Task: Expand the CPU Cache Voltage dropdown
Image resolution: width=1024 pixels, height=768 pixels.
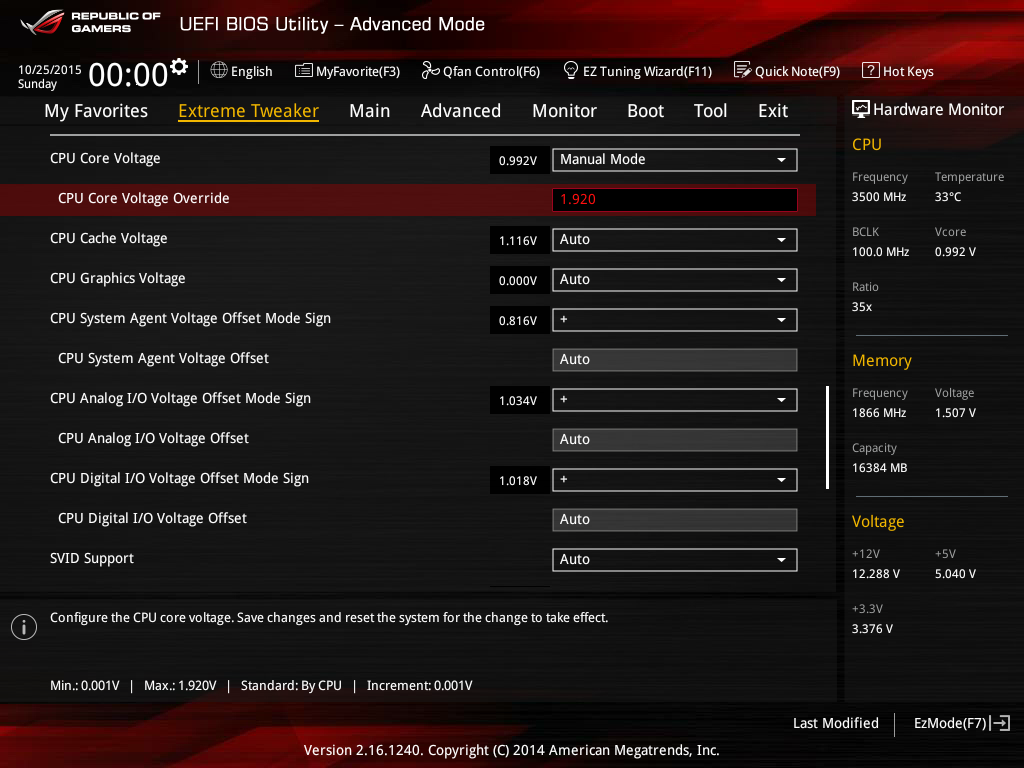Action: point(675,240)
